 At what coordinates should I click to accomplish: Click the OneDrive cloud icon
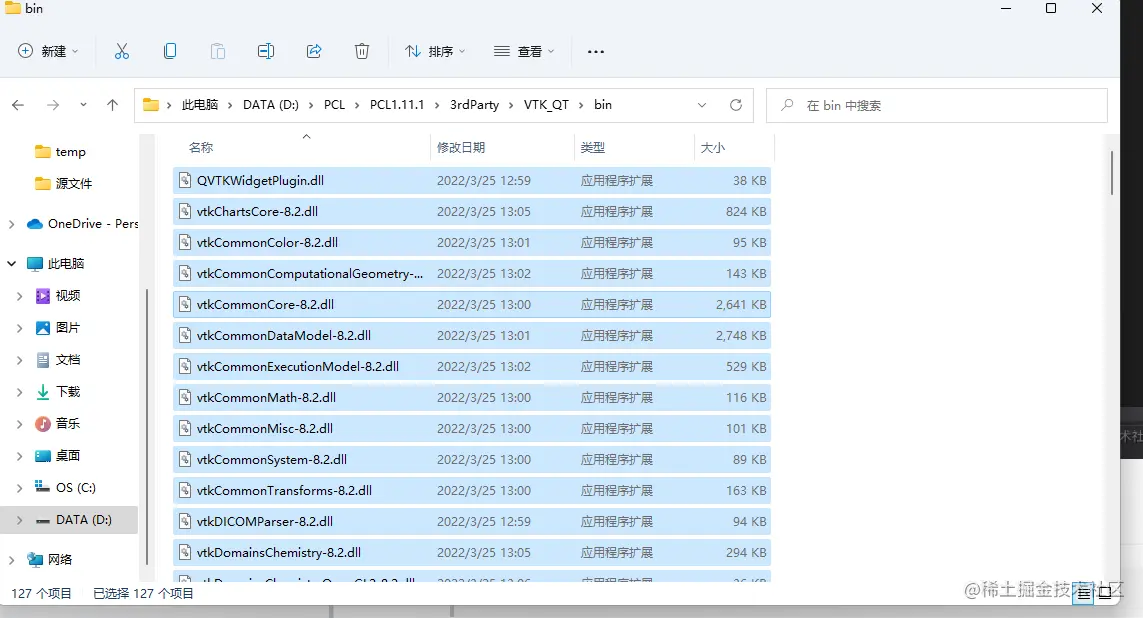(35, 224)
